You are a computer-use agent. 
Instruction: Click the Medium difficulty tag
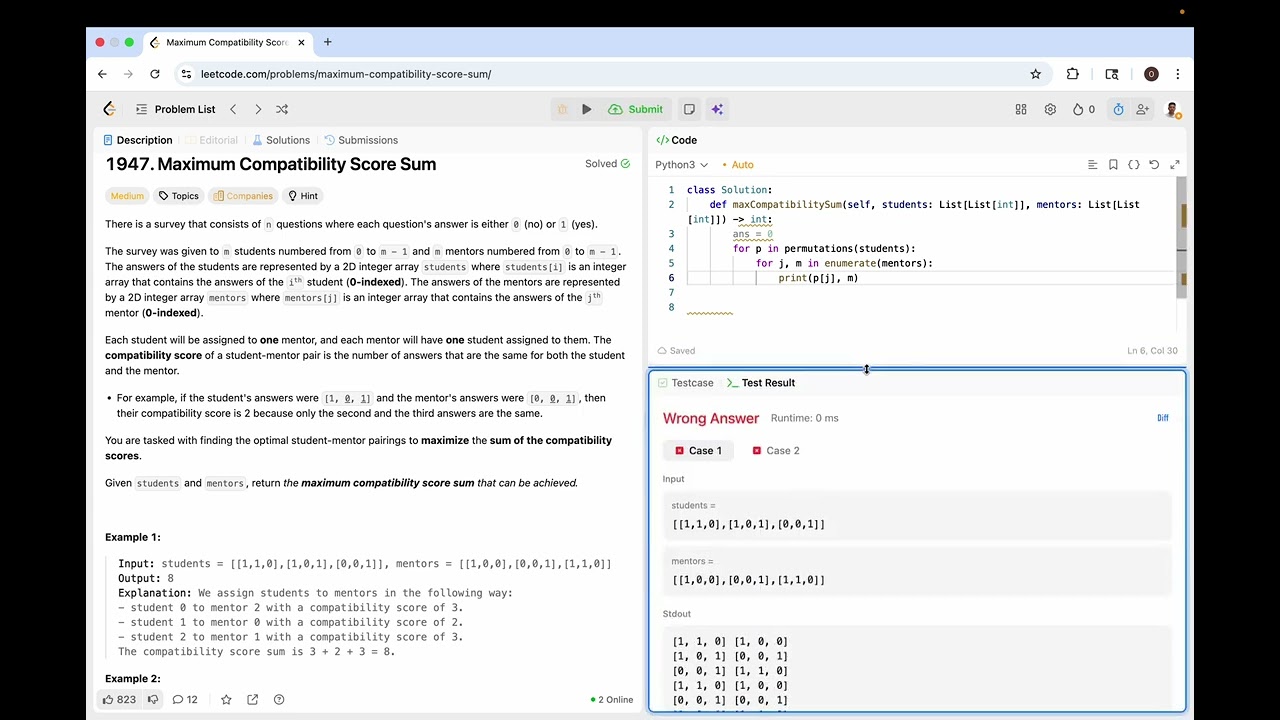127,196
